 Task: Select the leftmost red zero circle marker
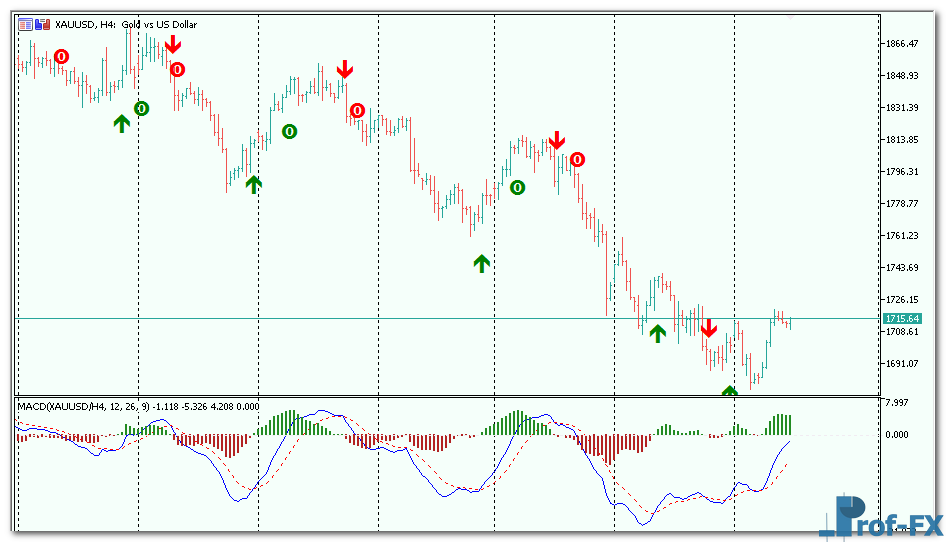click(62, 57)
